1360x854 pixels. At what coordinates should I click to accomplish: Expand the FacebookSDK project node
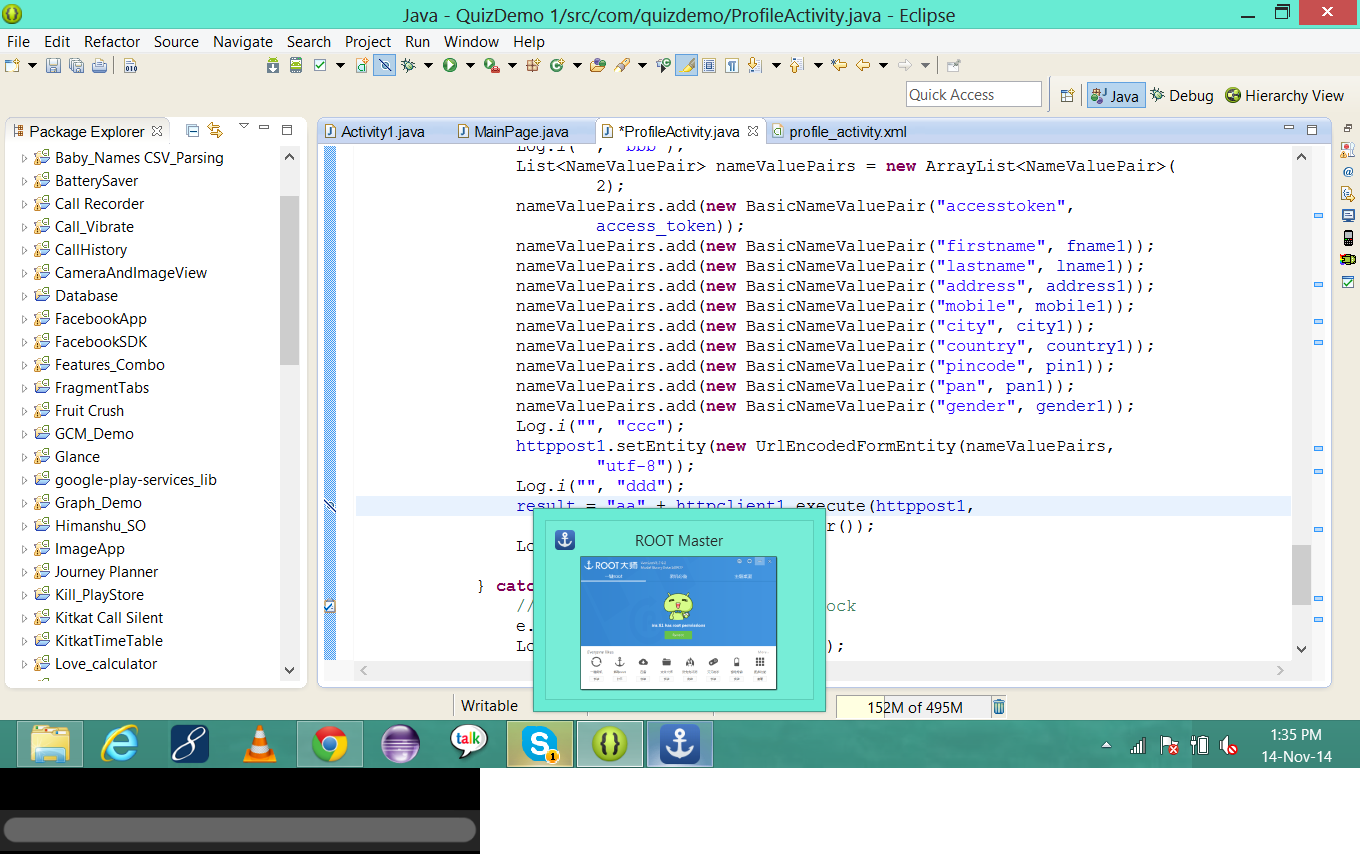click(x=25, y=342)
